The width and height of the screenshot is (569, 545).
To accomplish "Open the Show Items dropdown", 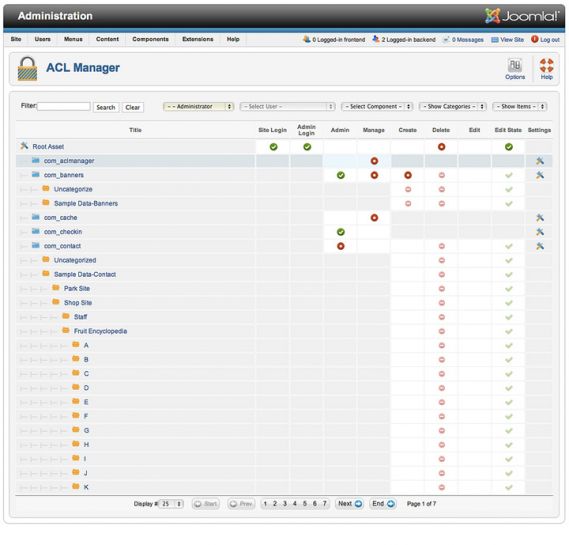I will [519, 106].
